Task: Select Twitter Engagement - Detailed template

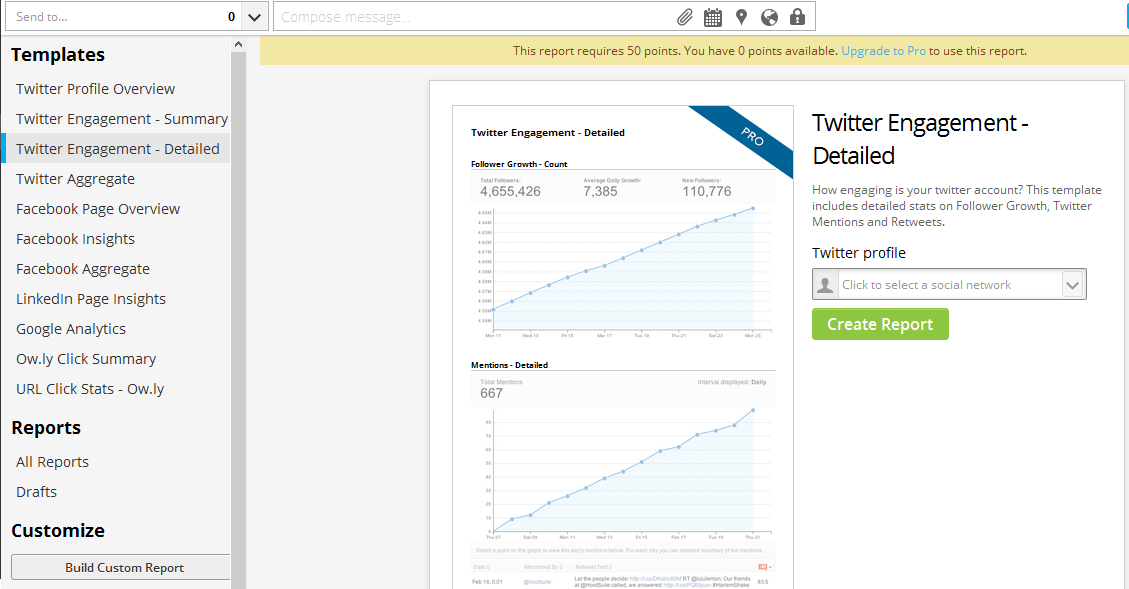Action: (117, 148)
